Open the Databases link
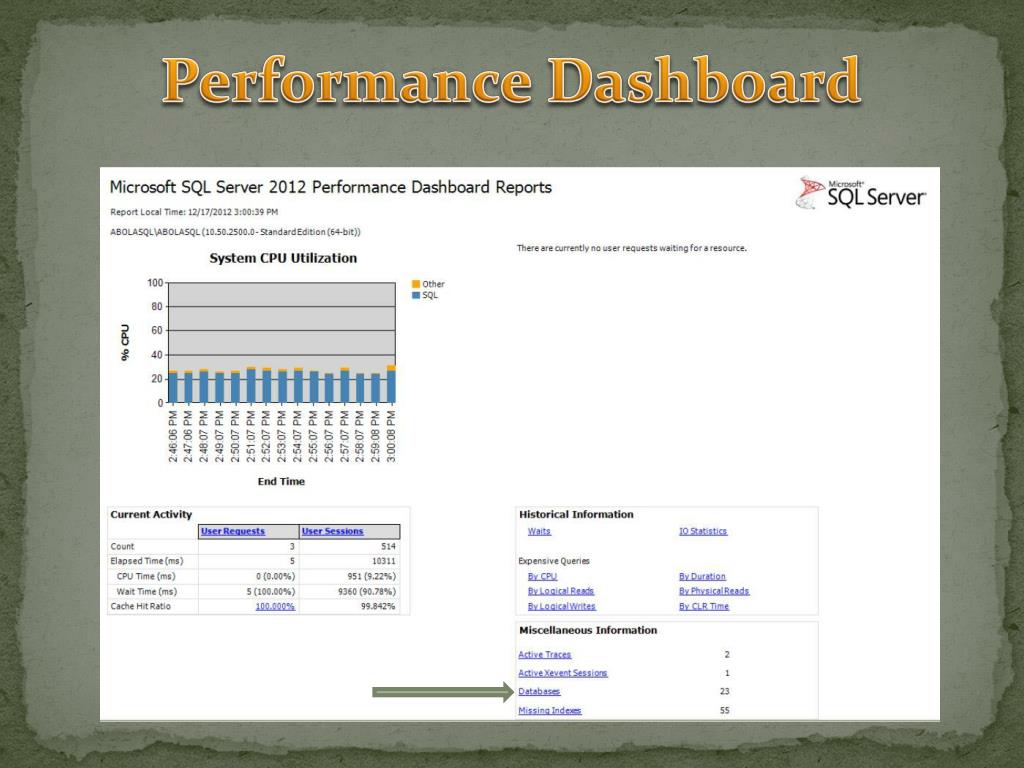1024x768 pixels. click(539, 691)
